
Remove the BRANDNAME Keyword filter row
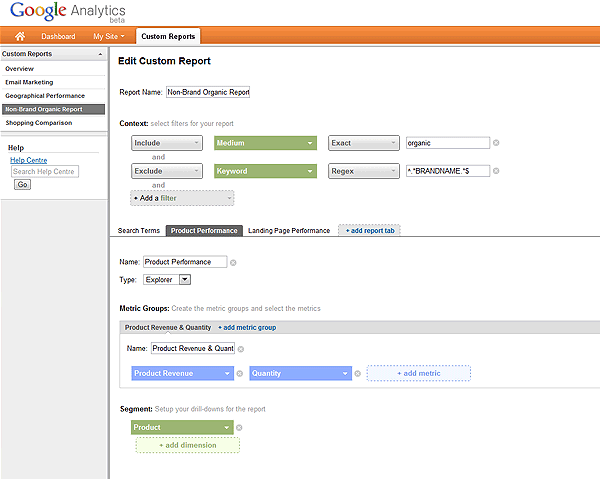click(496, 171)
